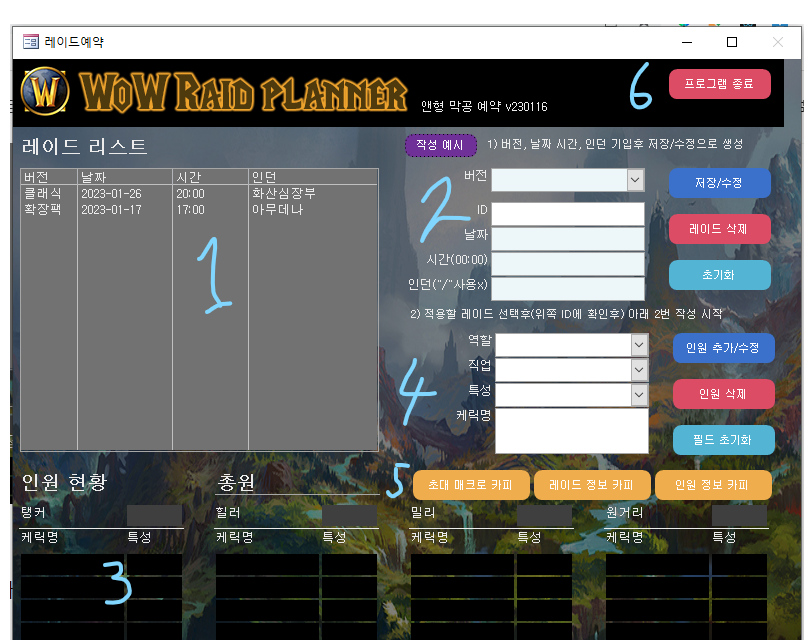Maximize the 레이드예약 window
This screenshot has width=810, height=640.
click(732, 42)
